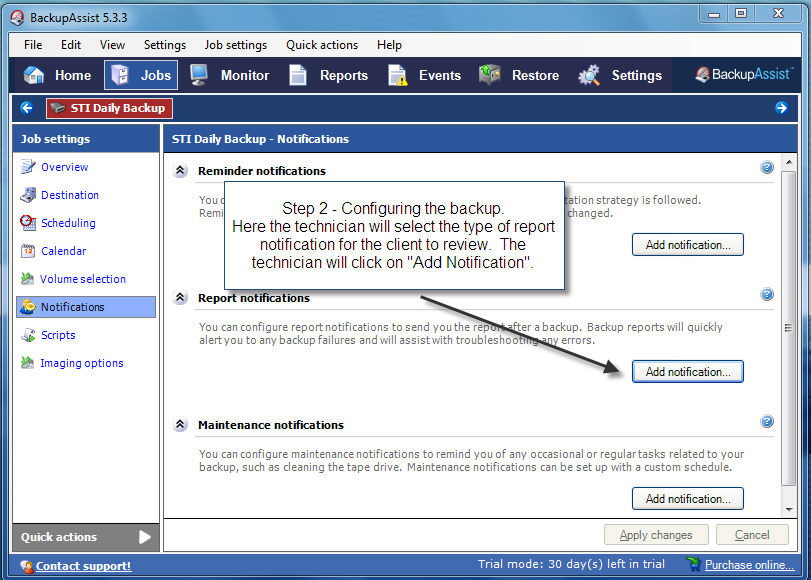Click Add notification under Report notifications

[x=687, y=372]
